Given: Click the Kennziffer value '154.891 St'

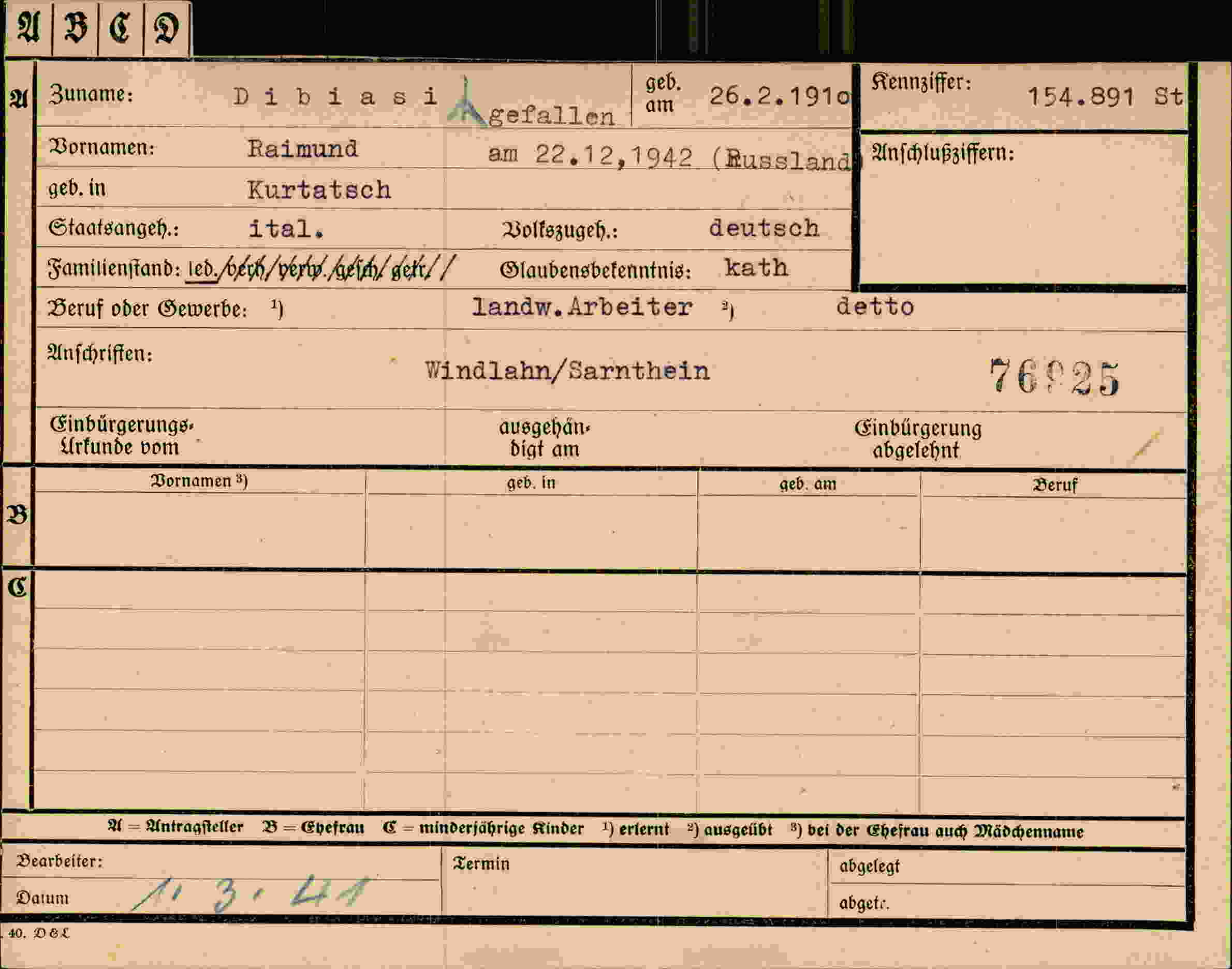Looking at the screenshot, I should click(x=1106, y=96).
